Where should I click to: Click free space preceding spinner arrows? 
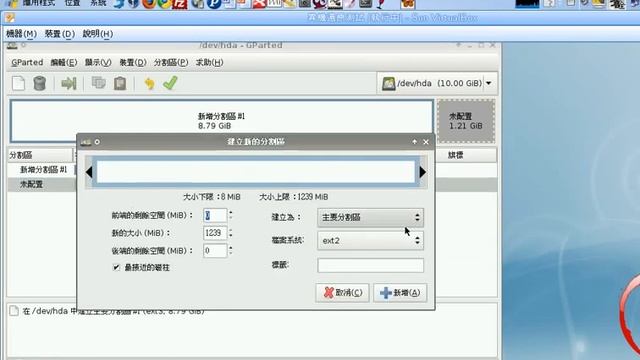[231, 215]
